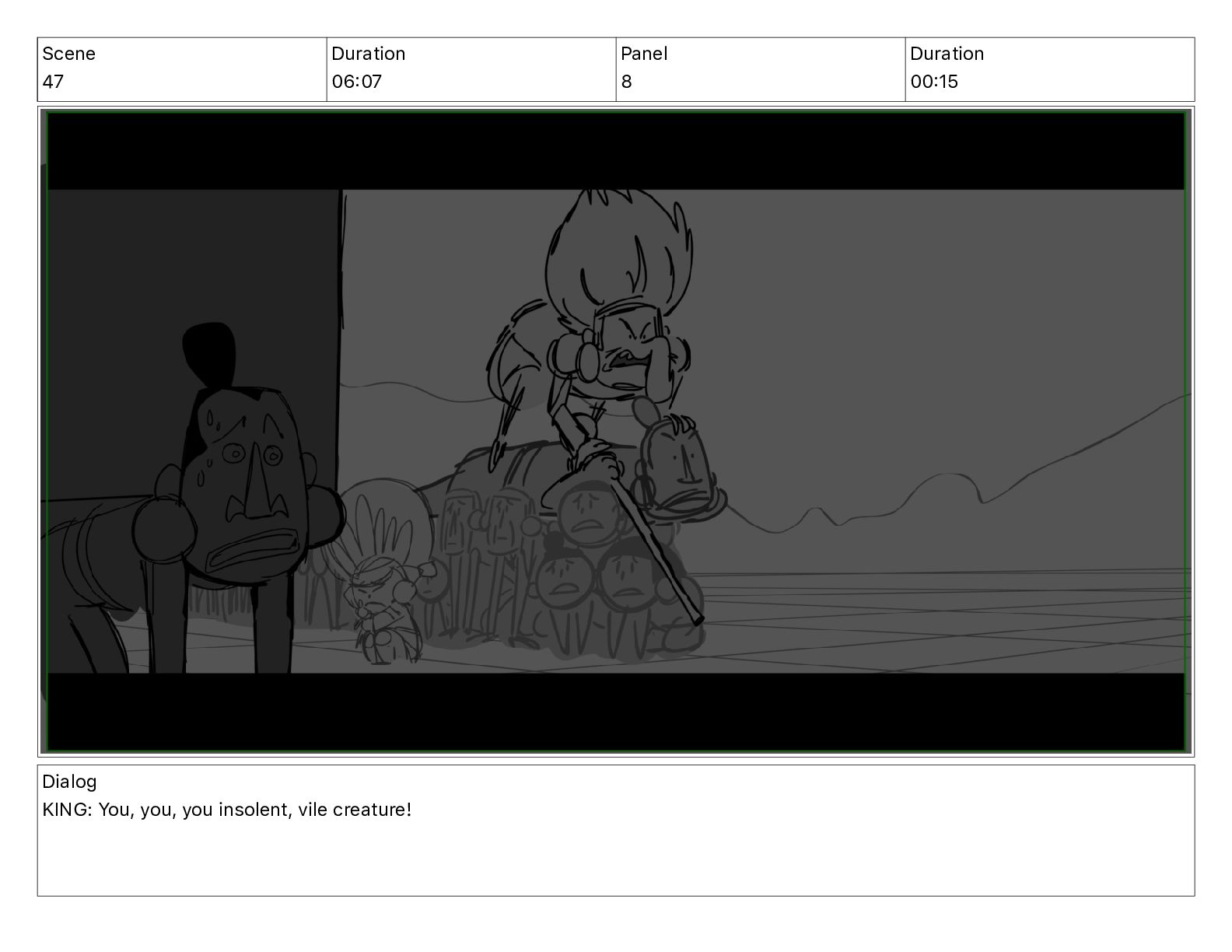Click the first 'Duration' label beside Scene

point(368,54)
